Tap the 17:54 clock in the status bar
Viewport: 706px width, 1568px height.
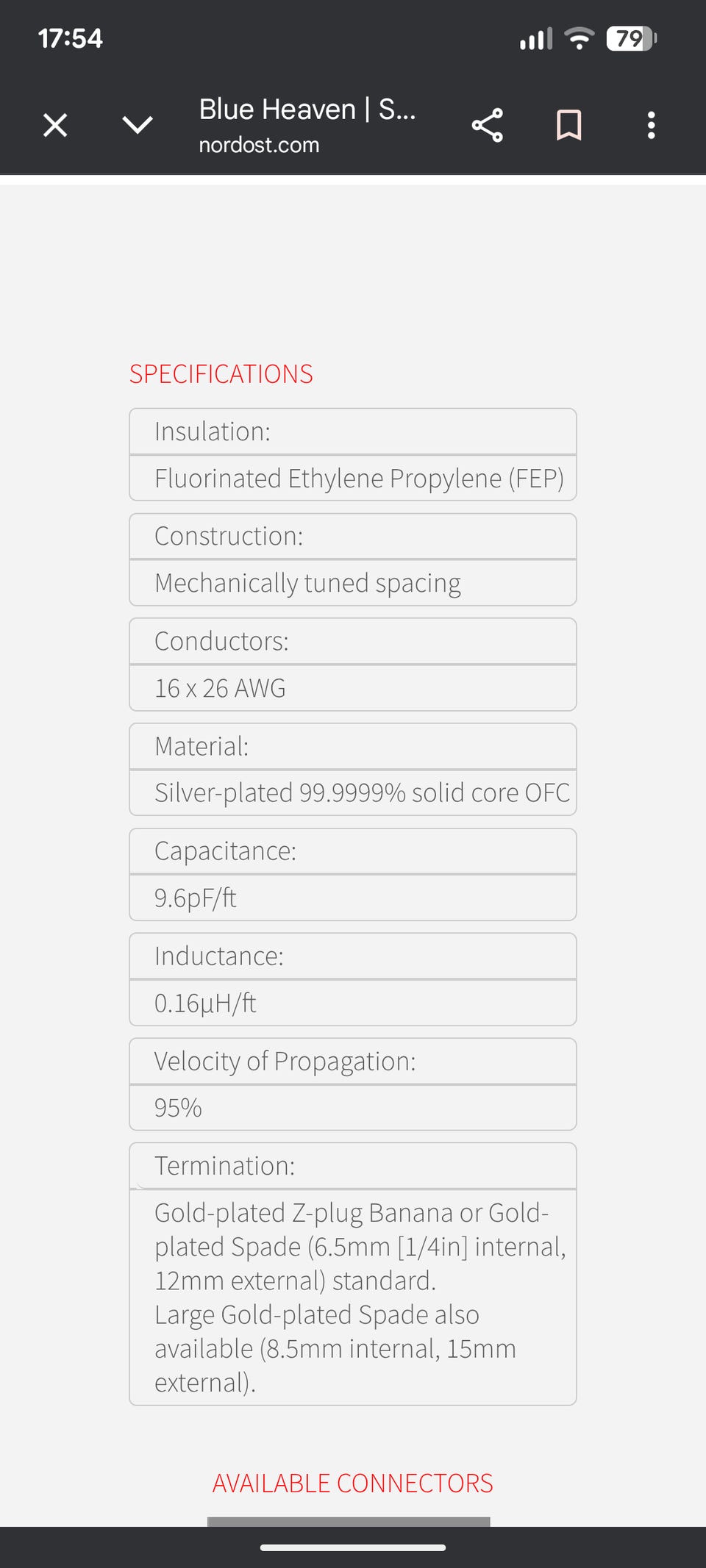tap(71, 38)
